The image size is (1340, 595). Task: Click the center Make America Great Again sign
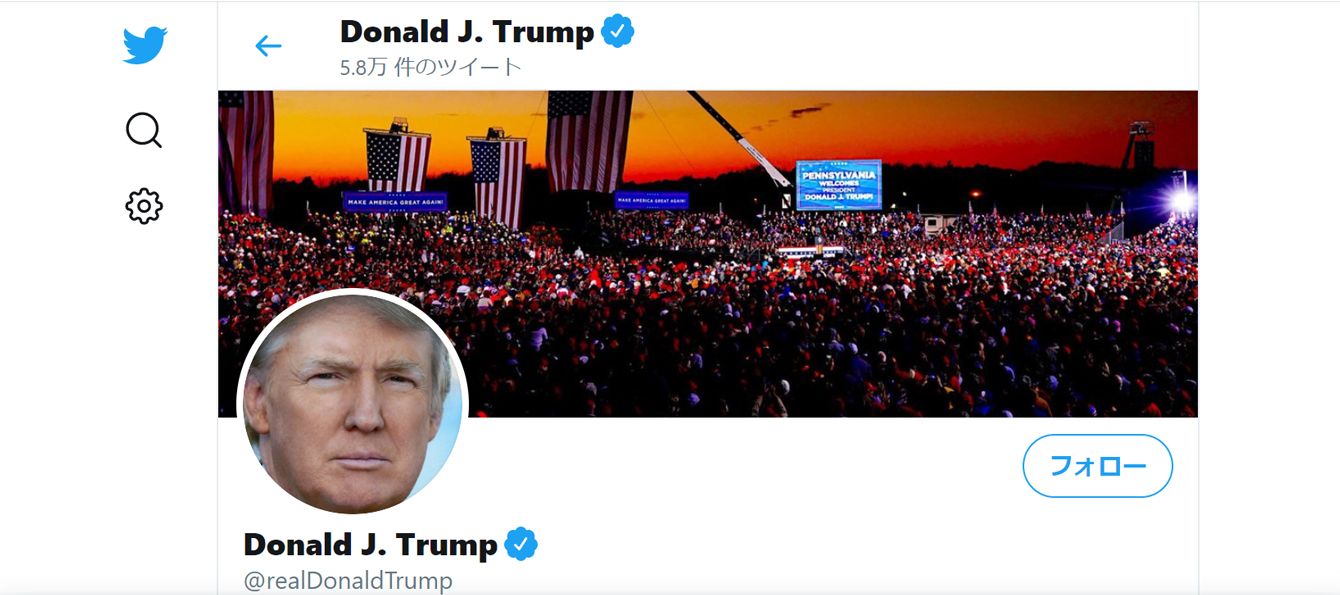click(x=652, y=200)
